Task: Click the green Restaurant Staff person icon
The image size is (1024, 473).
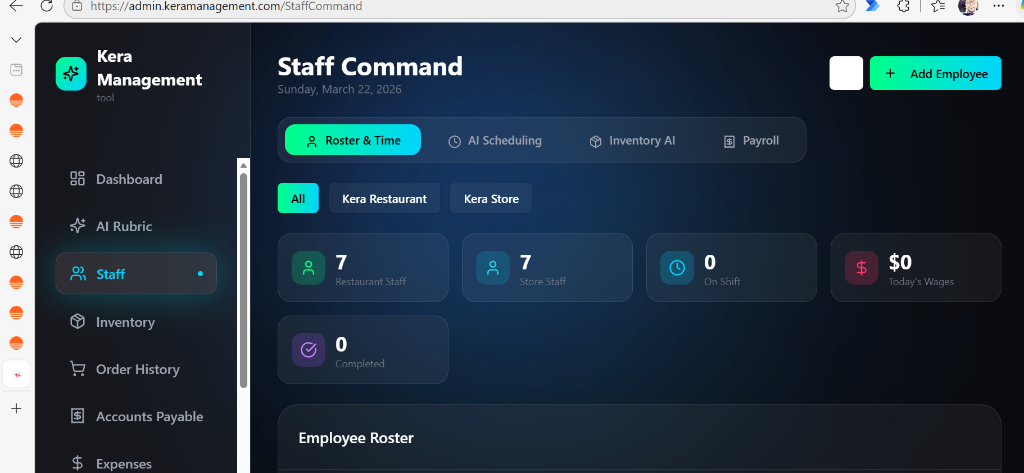Action: 308,268
